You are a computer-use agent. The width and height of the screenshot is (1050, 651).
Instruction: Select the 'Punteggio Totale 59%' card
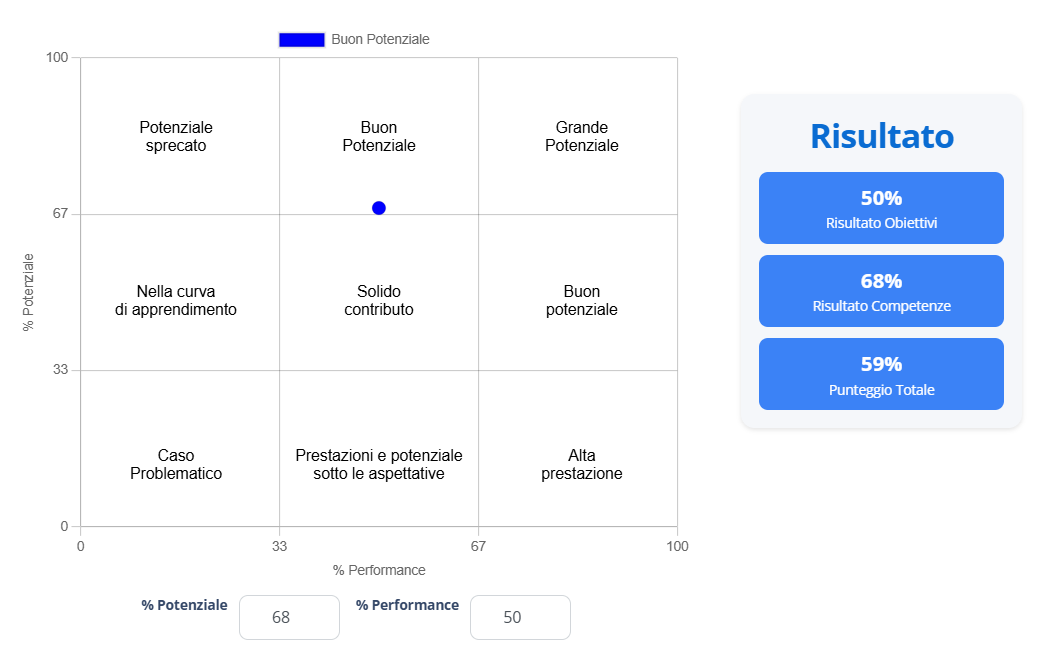point(881,373)
